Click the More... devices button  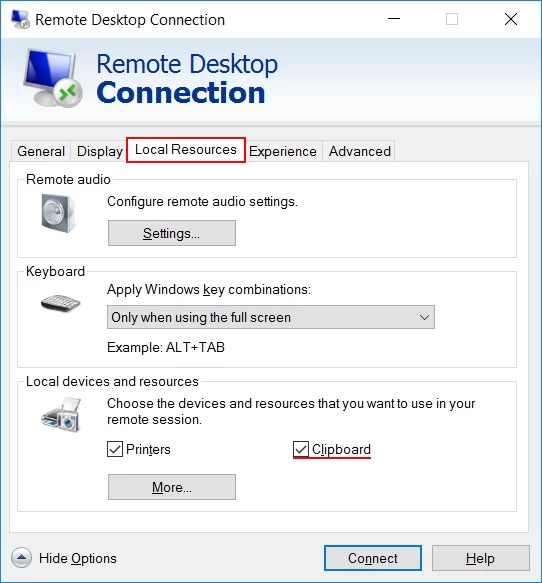[172, 487]
